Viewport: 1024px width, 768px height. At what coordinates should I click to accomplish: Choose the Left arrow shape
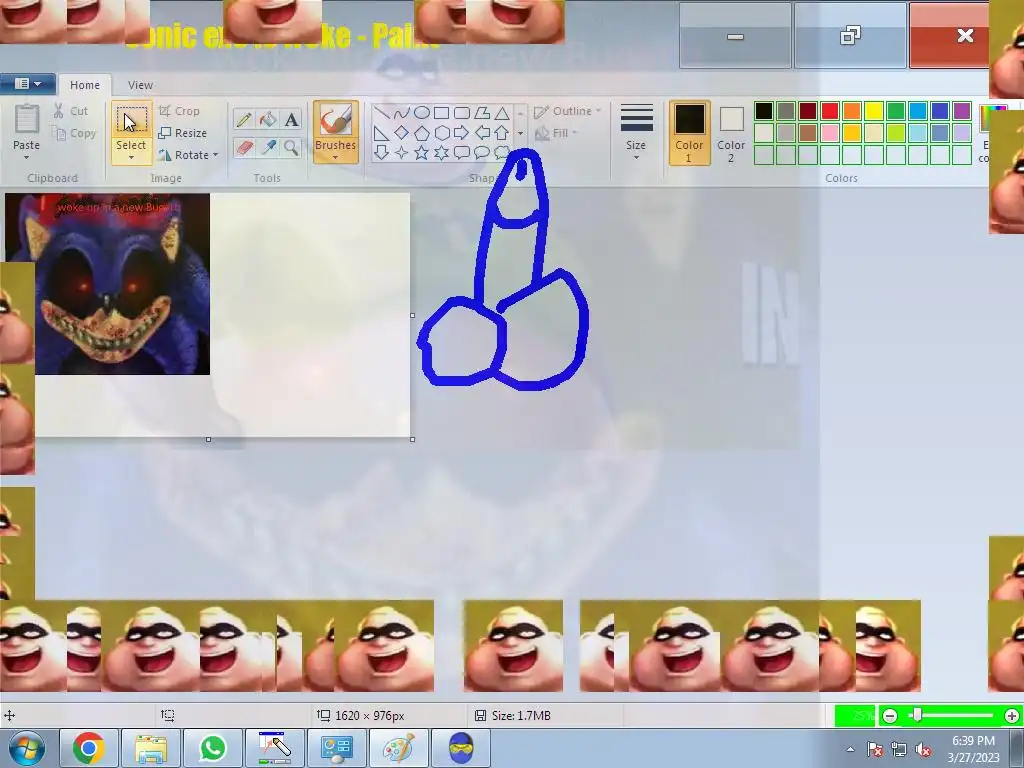[x=482, y=133]
